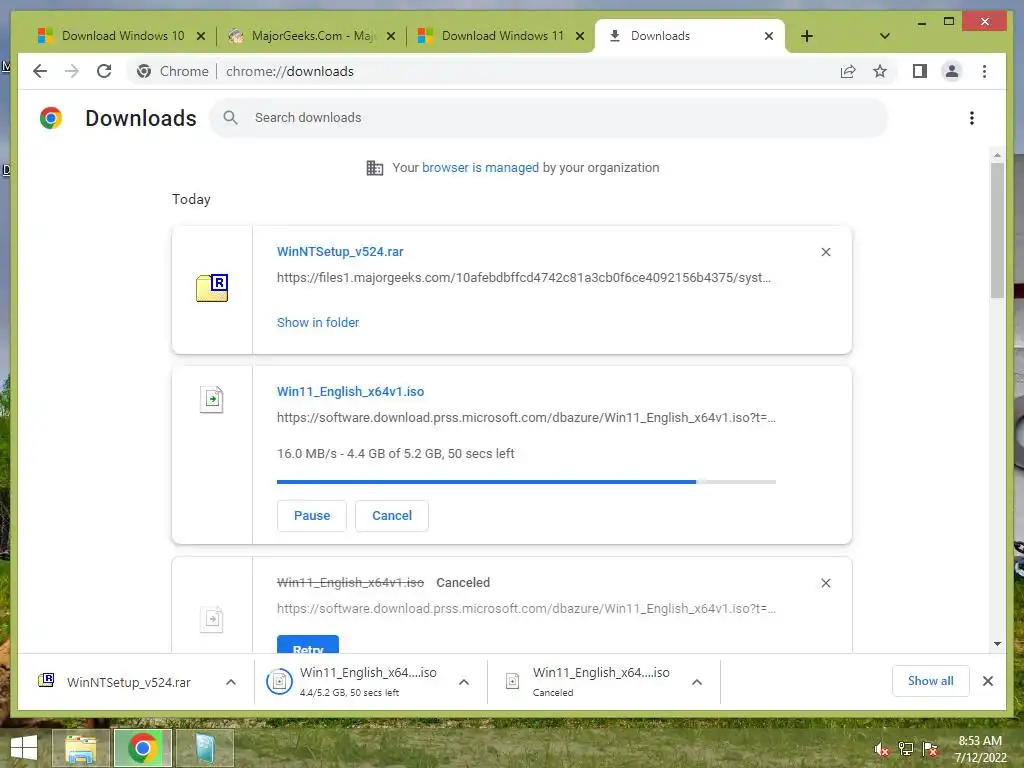Click the network tray icon
The image size is (1024, 768).
coord(906,749)
